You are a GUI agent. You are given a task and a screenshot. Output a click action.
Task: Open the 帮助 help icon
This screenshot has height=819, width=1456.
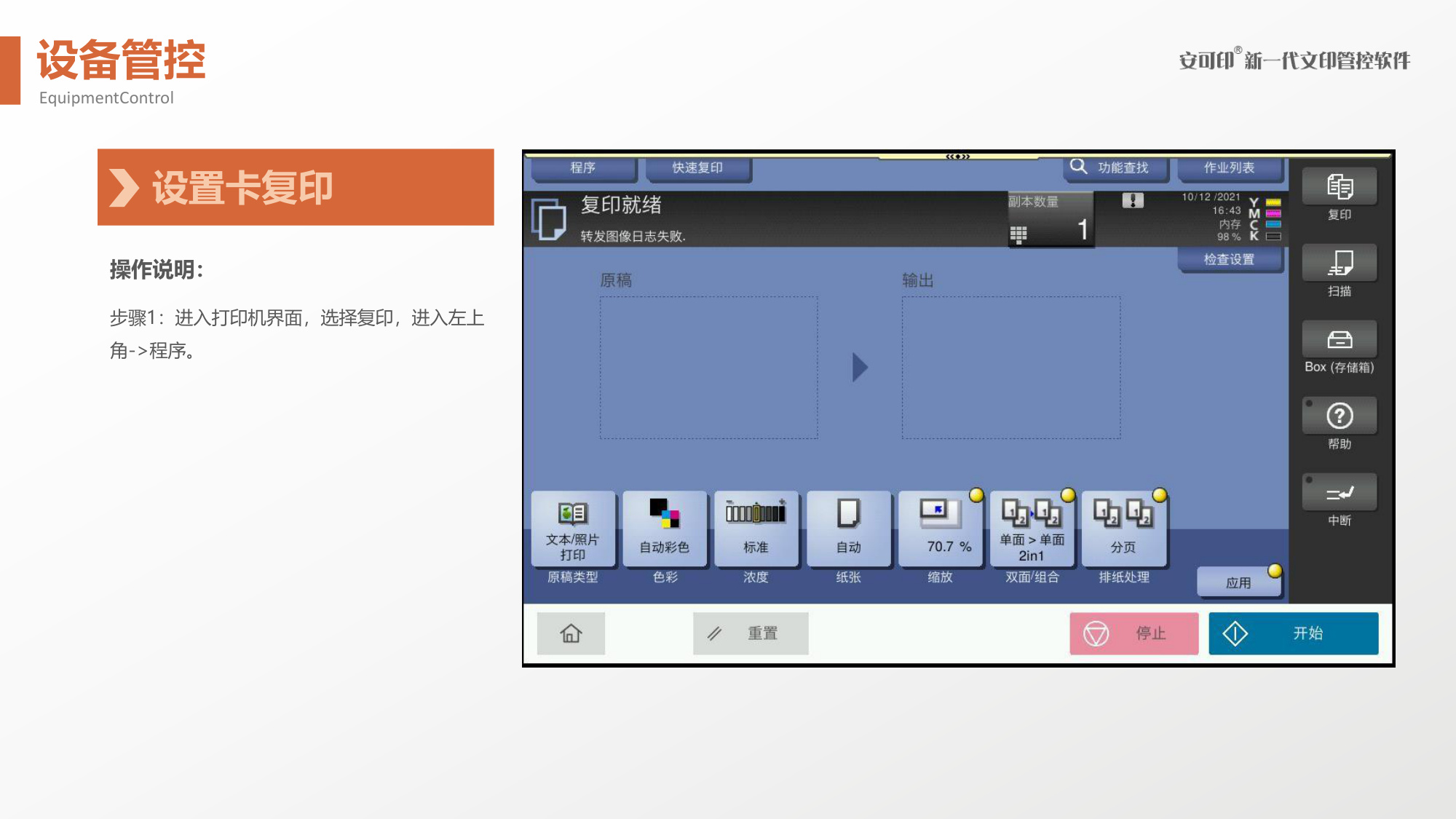click(x=1339, y=416)
